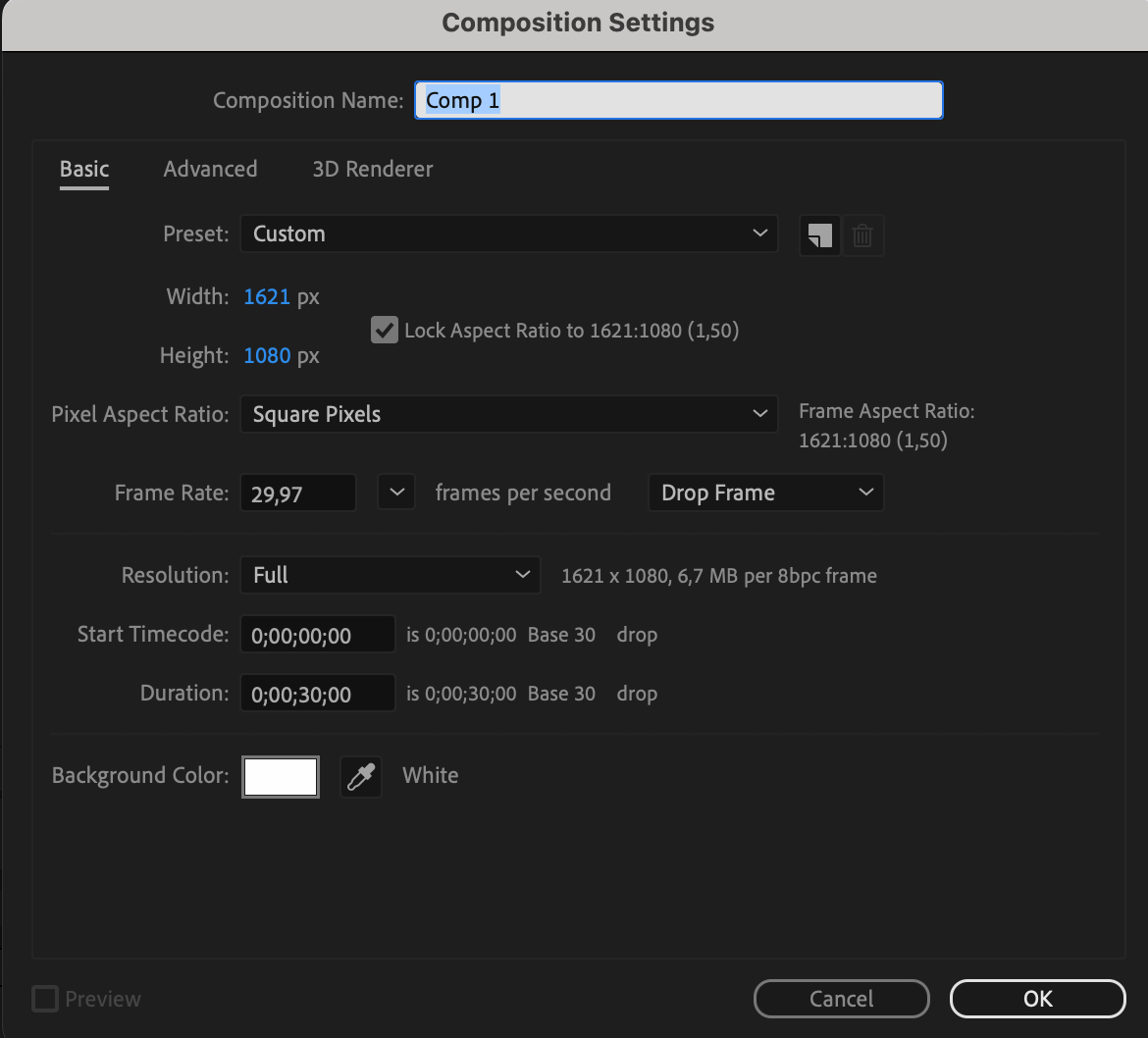
Task: Open the Preset dropdown
Action: [x=508, y=234]
